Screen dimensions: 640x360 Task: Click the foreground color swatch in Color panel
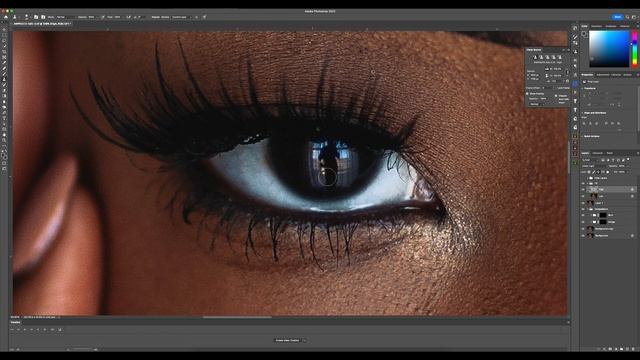pos(584,34)
